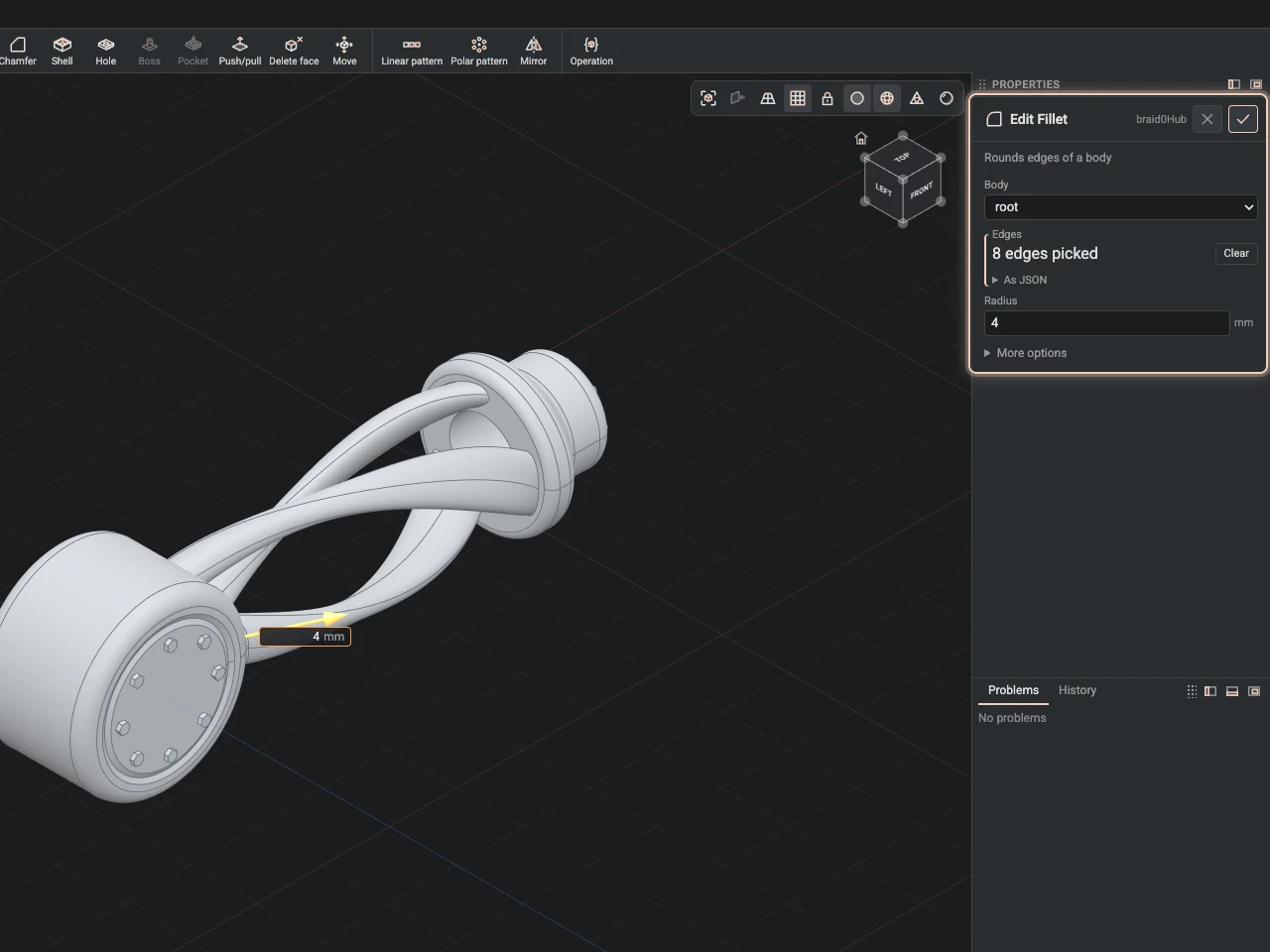Image resolution: width=1270 pixels, height=952 pixels.
Task: Clear the picked edges
Action: [1236, 253]
